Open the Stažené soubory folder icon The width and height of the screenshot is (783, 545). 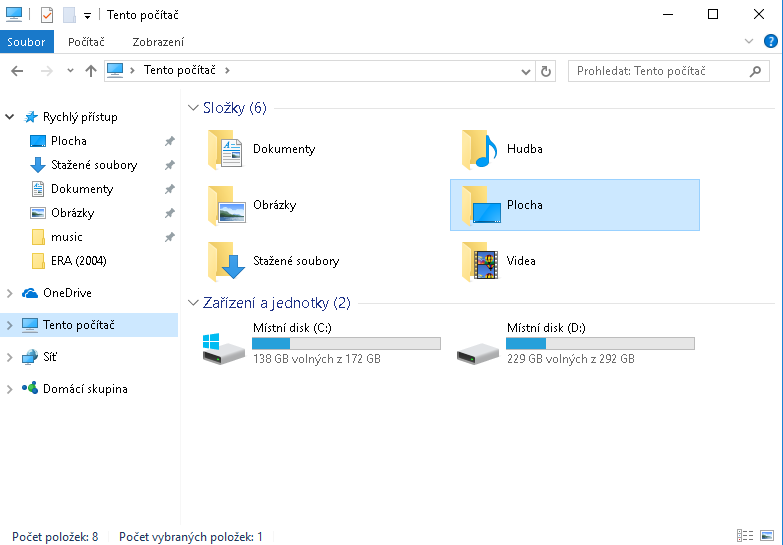click(227, 261)
